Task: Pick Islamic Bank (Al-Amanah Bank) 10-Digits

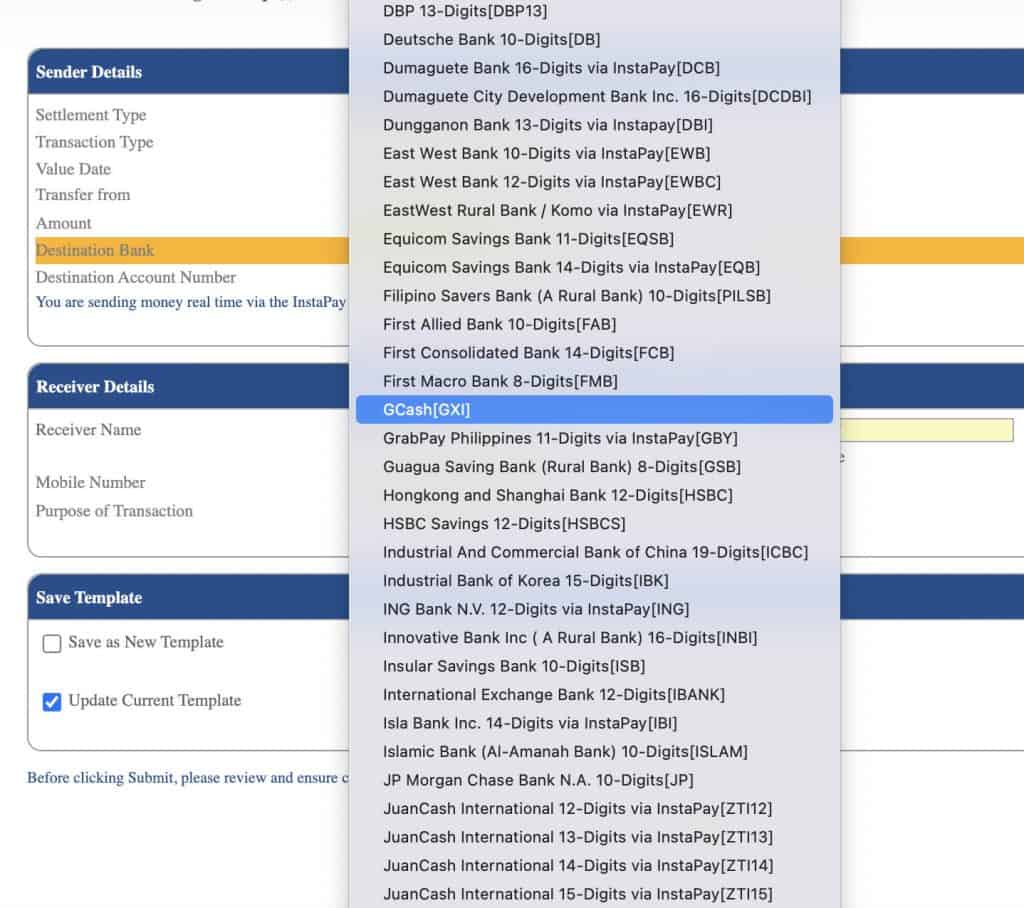Action: pyautogui.click(x=565, y=751)
